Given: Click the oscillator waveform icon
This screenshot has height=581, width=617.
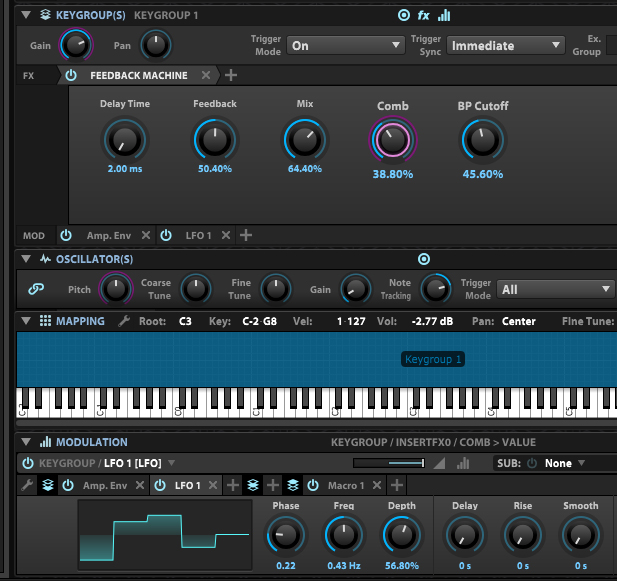Looking at the screenshot, I should (45, 259).
